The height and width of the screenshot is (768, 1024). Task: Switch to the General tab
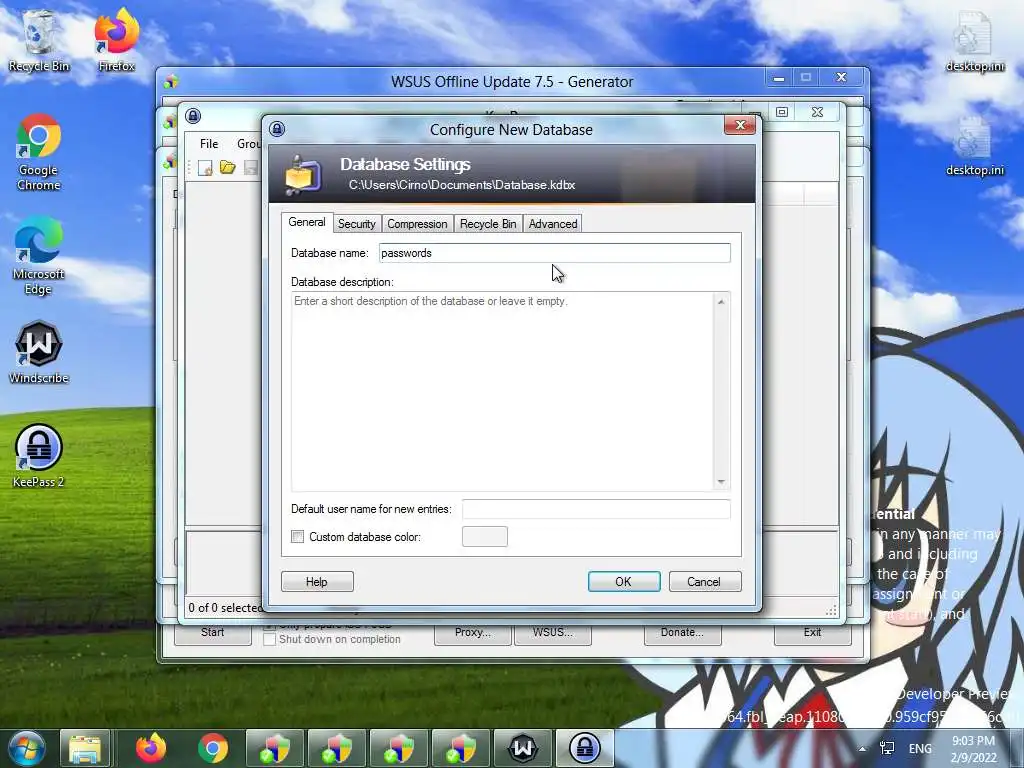tap(306, 222)
